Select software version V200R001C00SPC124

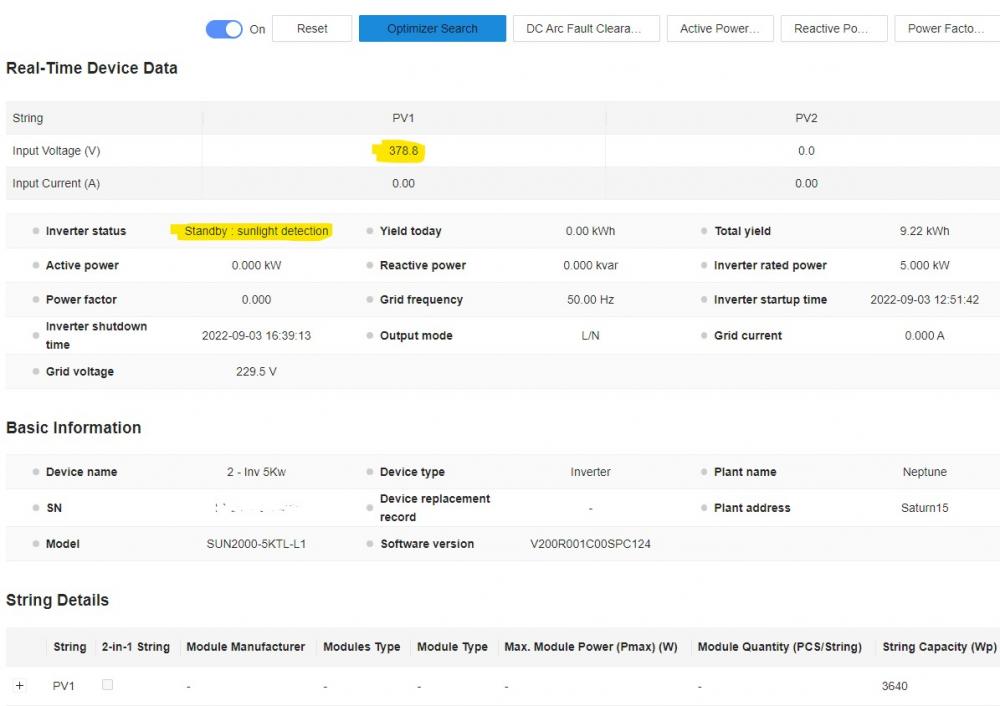(590, 544)
